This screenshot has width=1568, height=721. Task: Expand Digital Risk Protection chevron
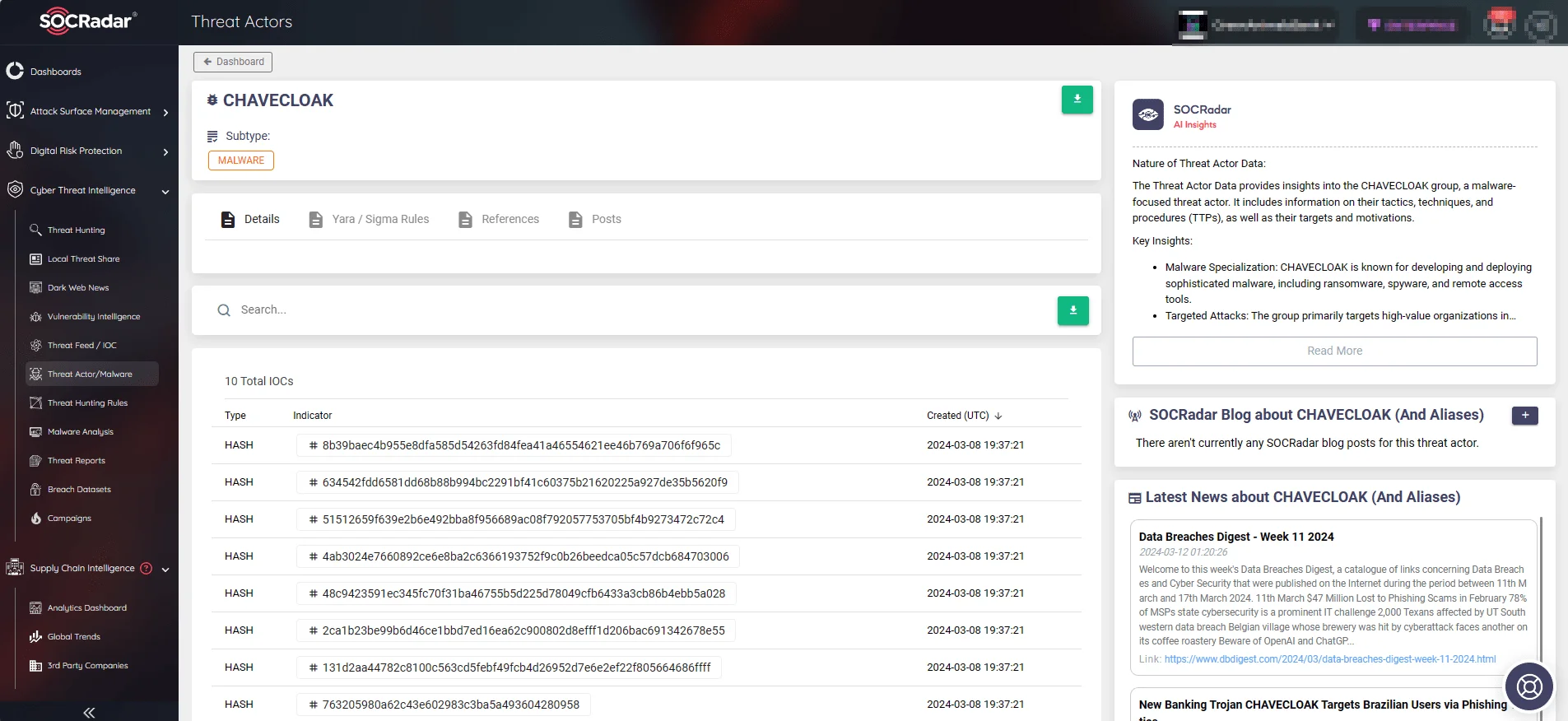tap(165, 151)
